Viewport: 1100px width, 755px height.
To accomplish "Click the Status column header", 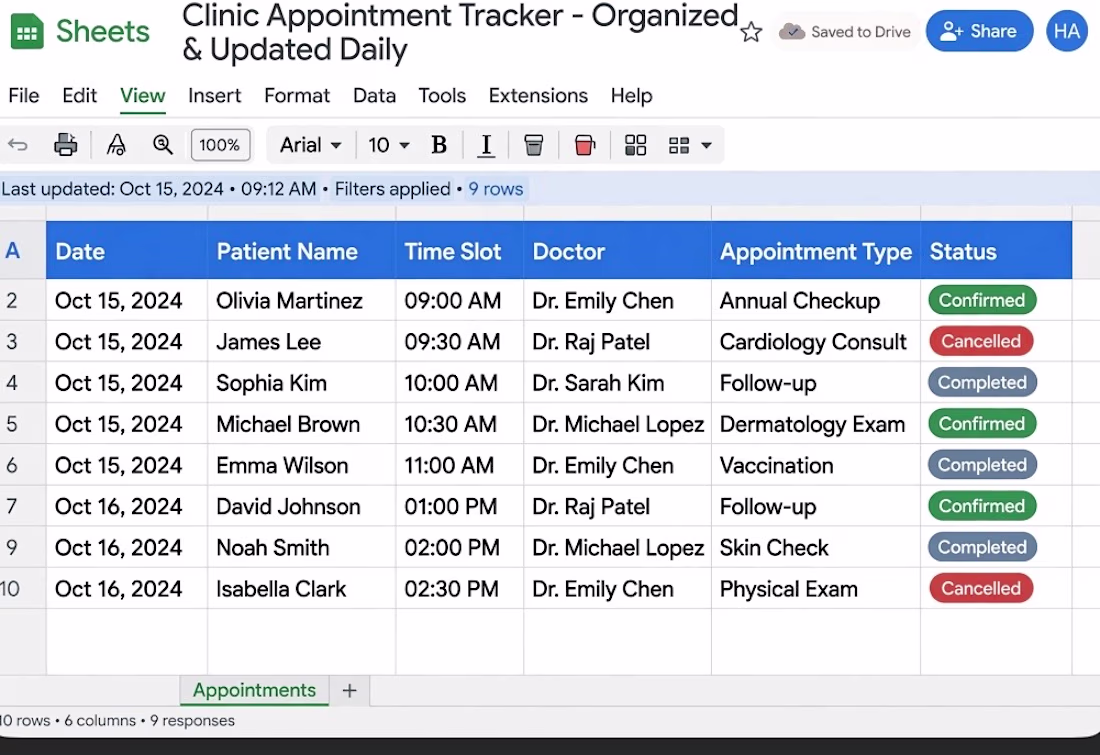I will [x=996, y=250].
